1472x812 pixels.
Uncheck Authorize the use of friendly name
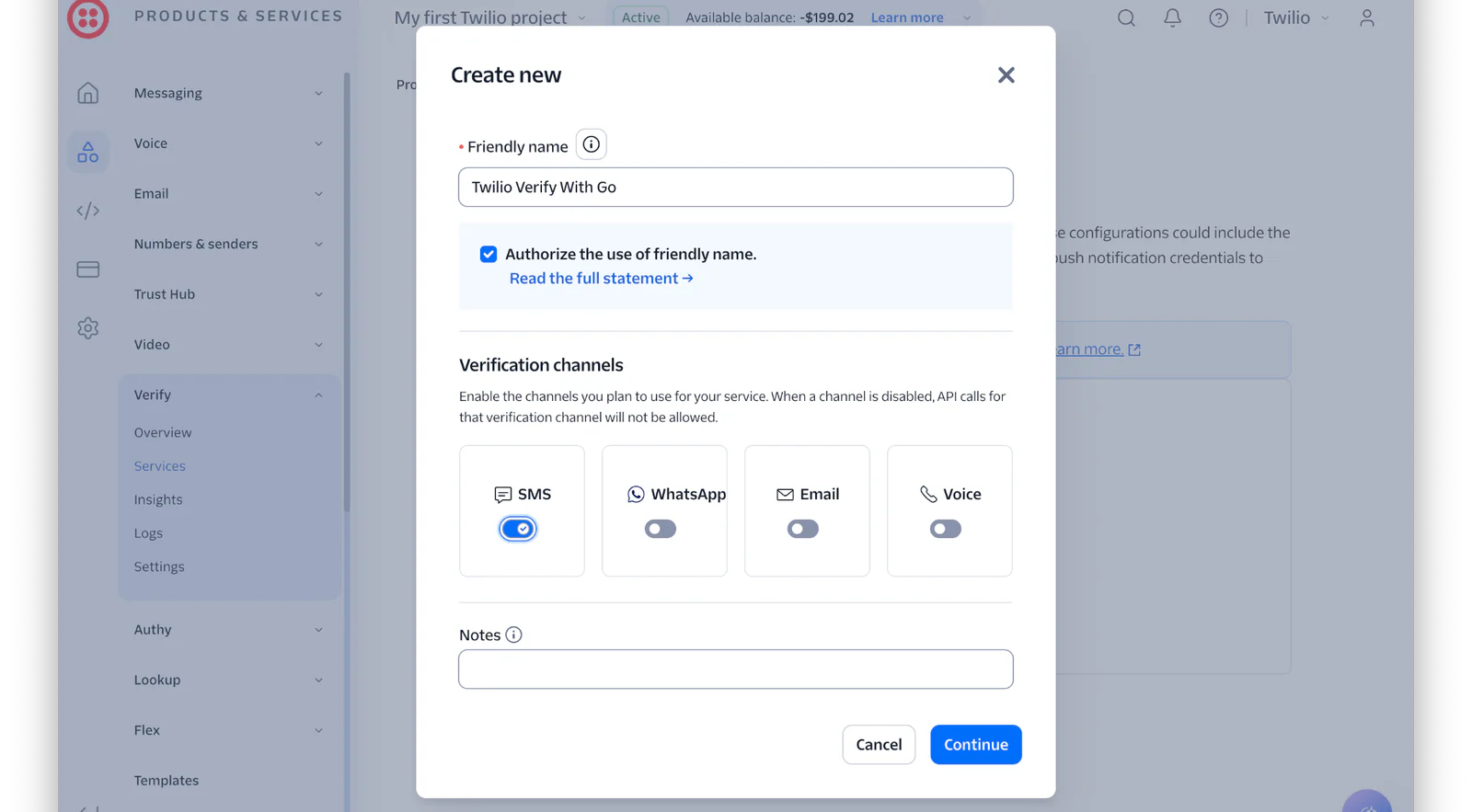click(488, 254)
